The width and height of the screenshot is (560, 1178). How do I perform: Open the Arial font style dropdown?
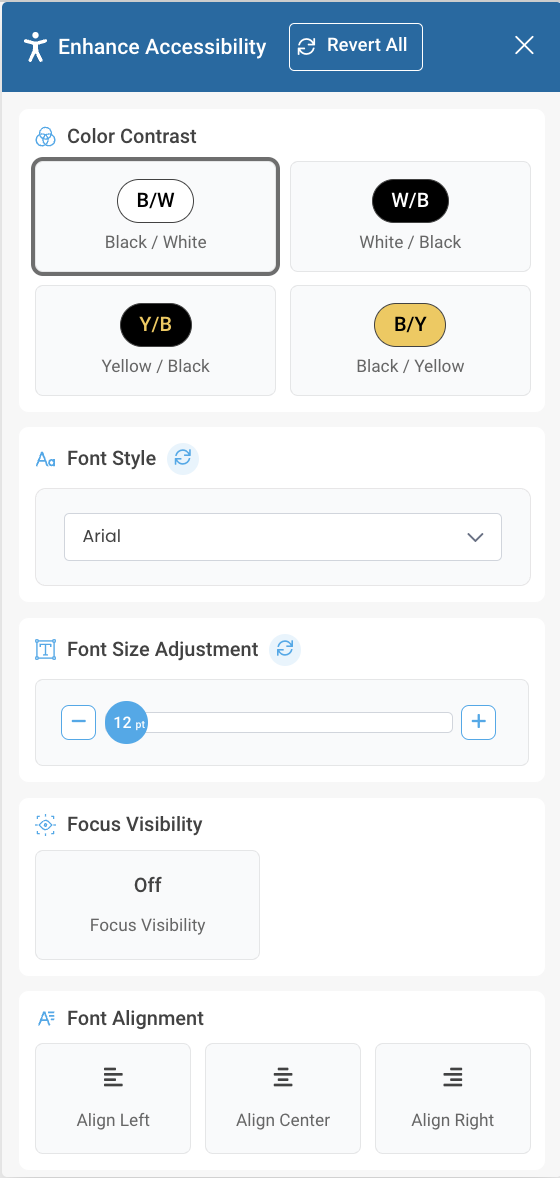[x=283, y=536]
